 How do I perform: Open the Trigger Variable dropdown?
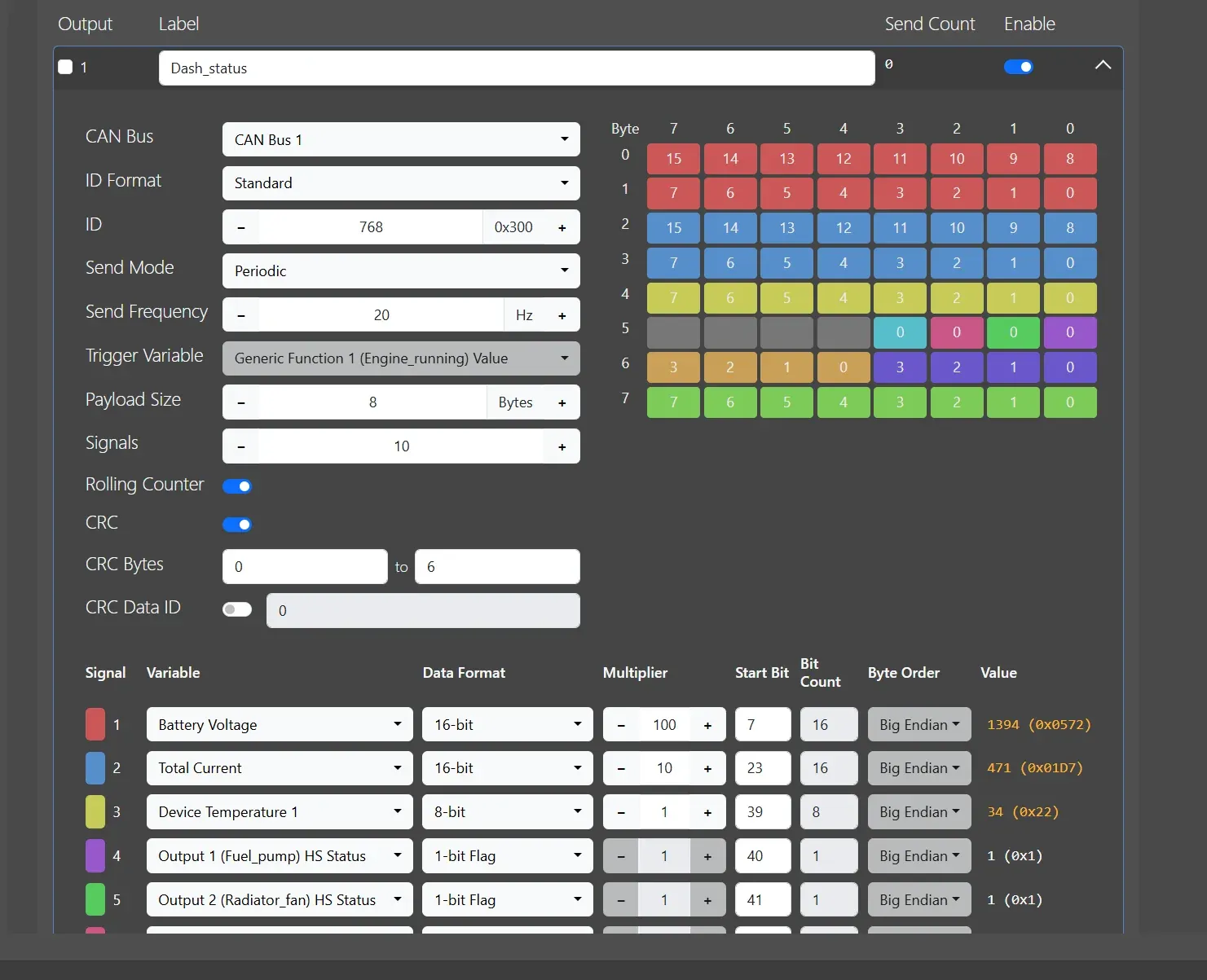(x=401, y=358)
